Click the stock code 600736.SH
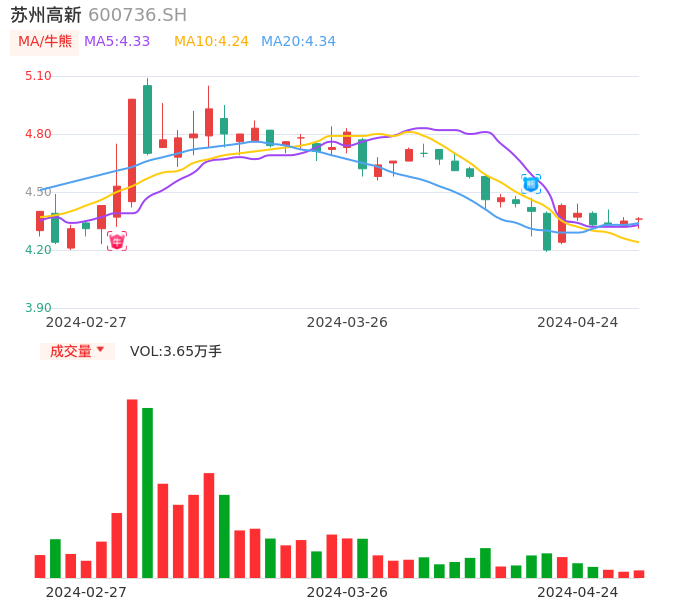This screenshot has height=606, width=686. (x=137, y=15)
